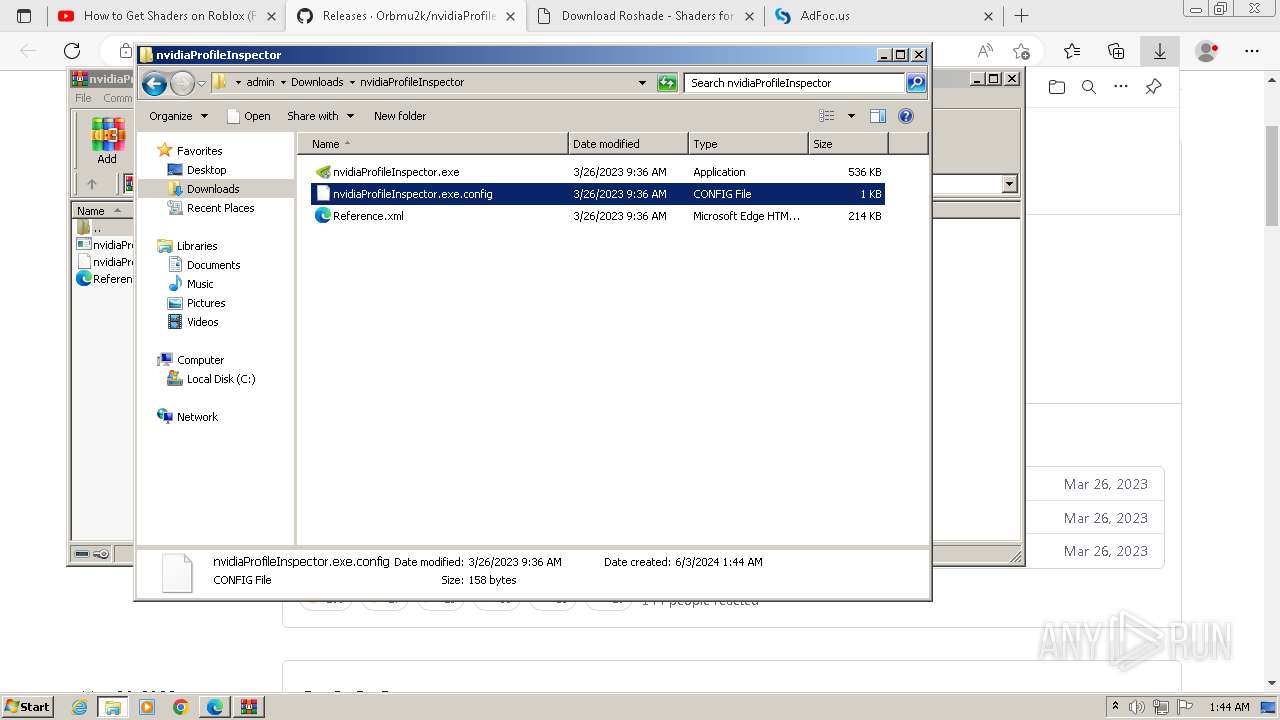The height and width of the screenshot is (720, 1280).
Task: Focus the Search nvidiaProfileInspector field
Action: 795,83
